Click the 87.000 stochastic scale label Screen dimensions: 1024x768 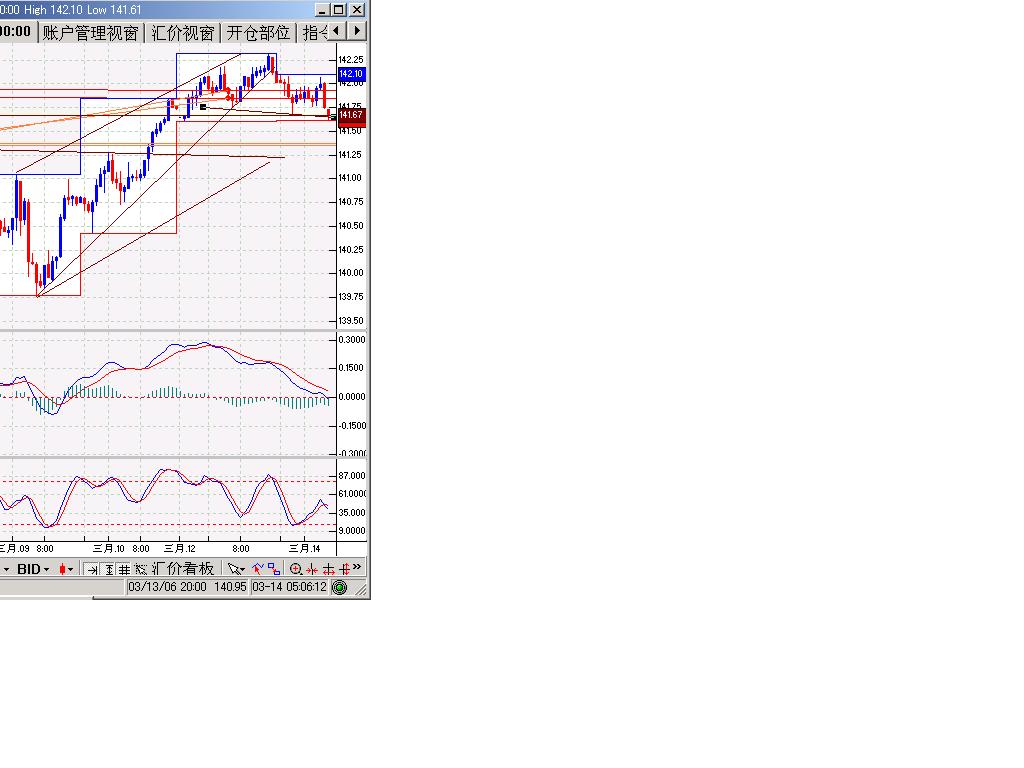click(x=352, y=475)
